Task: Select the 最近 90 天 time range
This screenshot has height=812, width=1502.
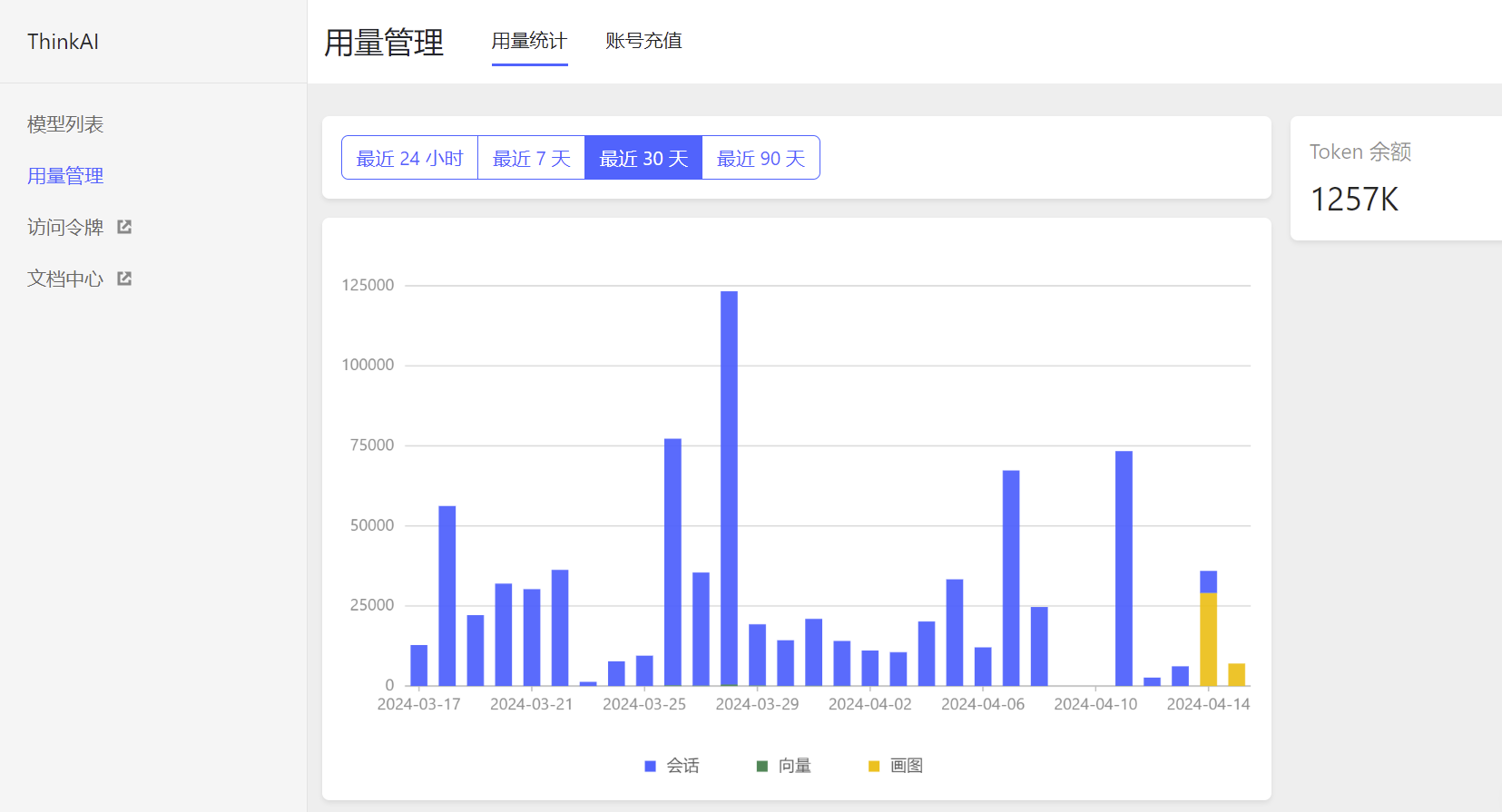Action: coord(761,158)
